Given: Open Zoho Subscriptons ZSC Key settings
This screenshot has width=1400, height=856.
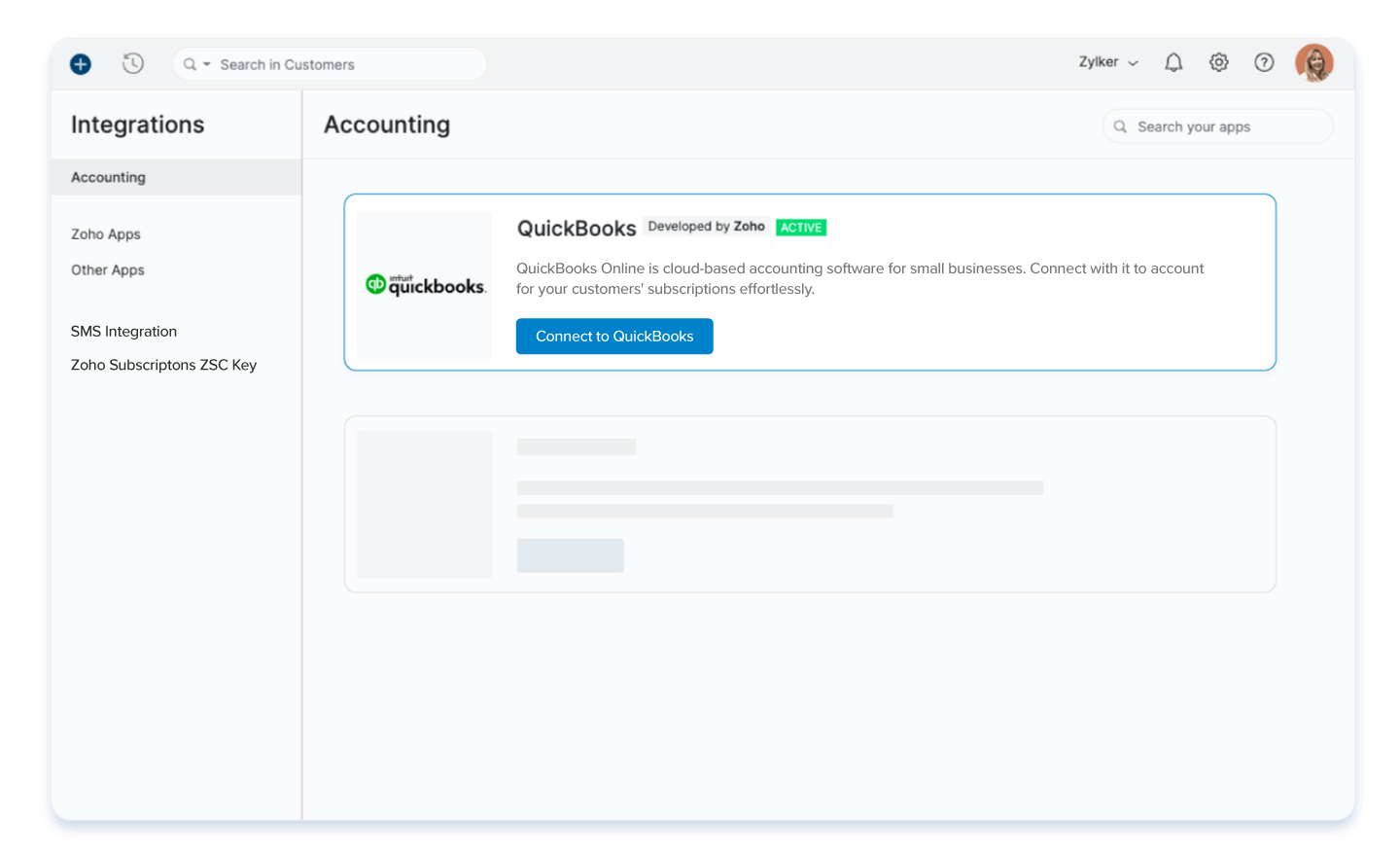Looking at the screenshot, I should (163, 365).
